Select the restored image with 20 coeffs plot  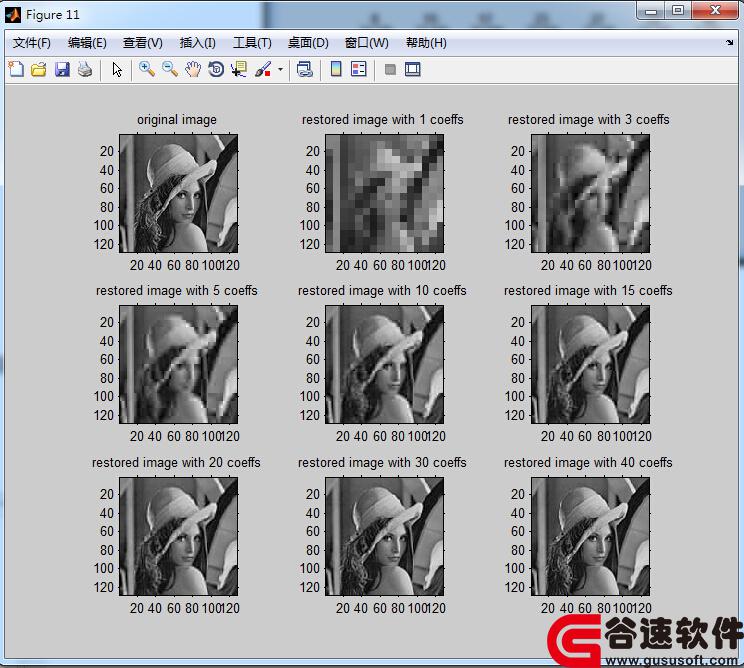click(178, 536)
